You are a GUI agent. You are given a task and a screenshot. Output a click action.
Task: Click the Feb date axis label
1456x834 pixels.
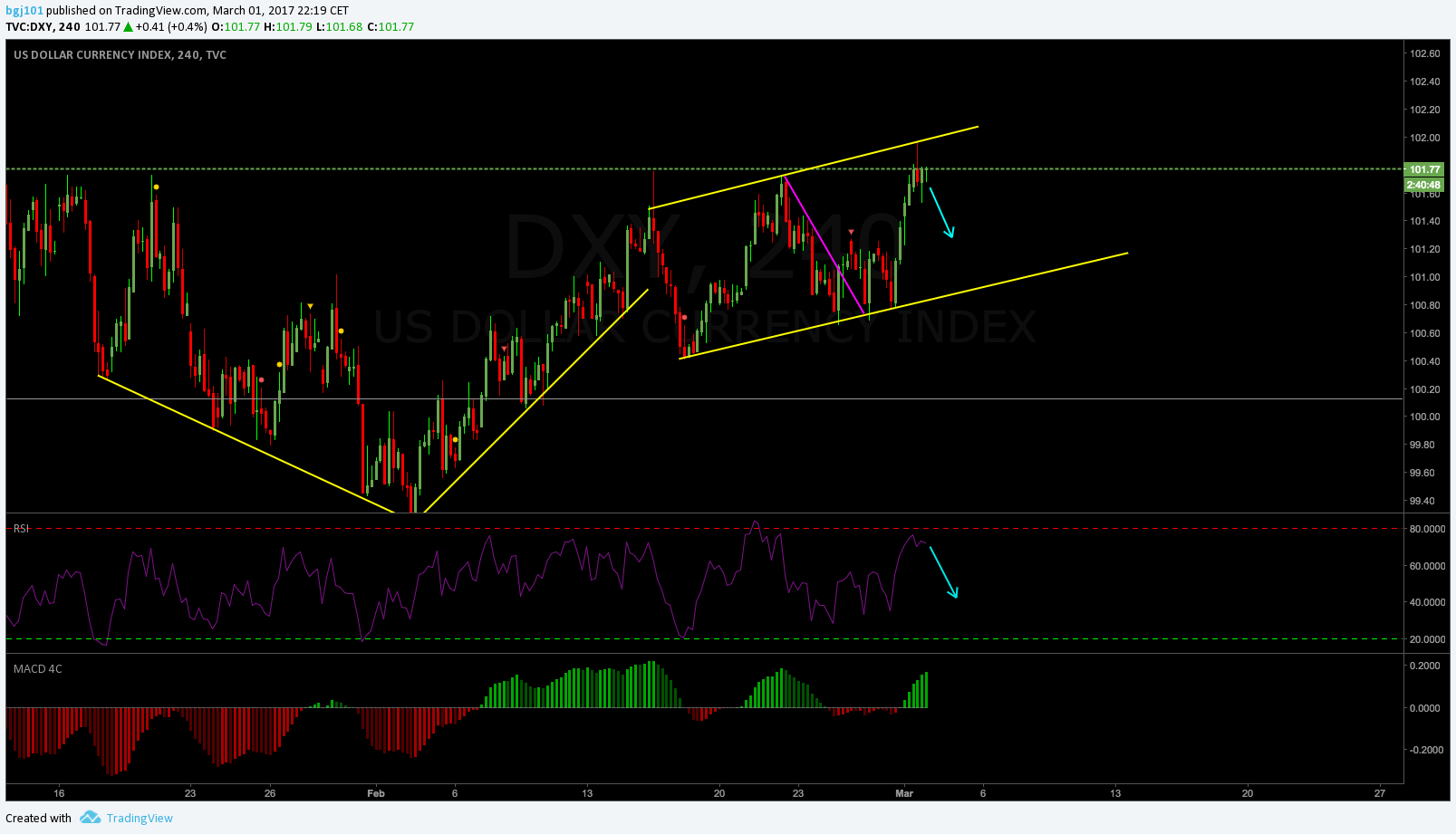tap(376, 793)
